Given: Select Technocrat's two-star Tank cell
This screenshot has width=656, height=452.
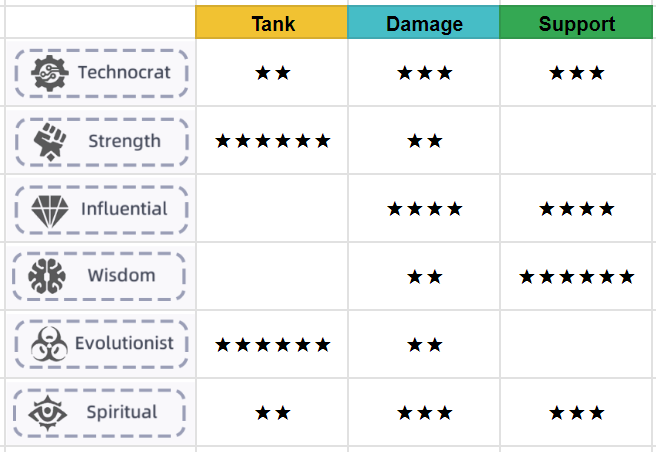Looking at the screenshot, I should point(272,72).
